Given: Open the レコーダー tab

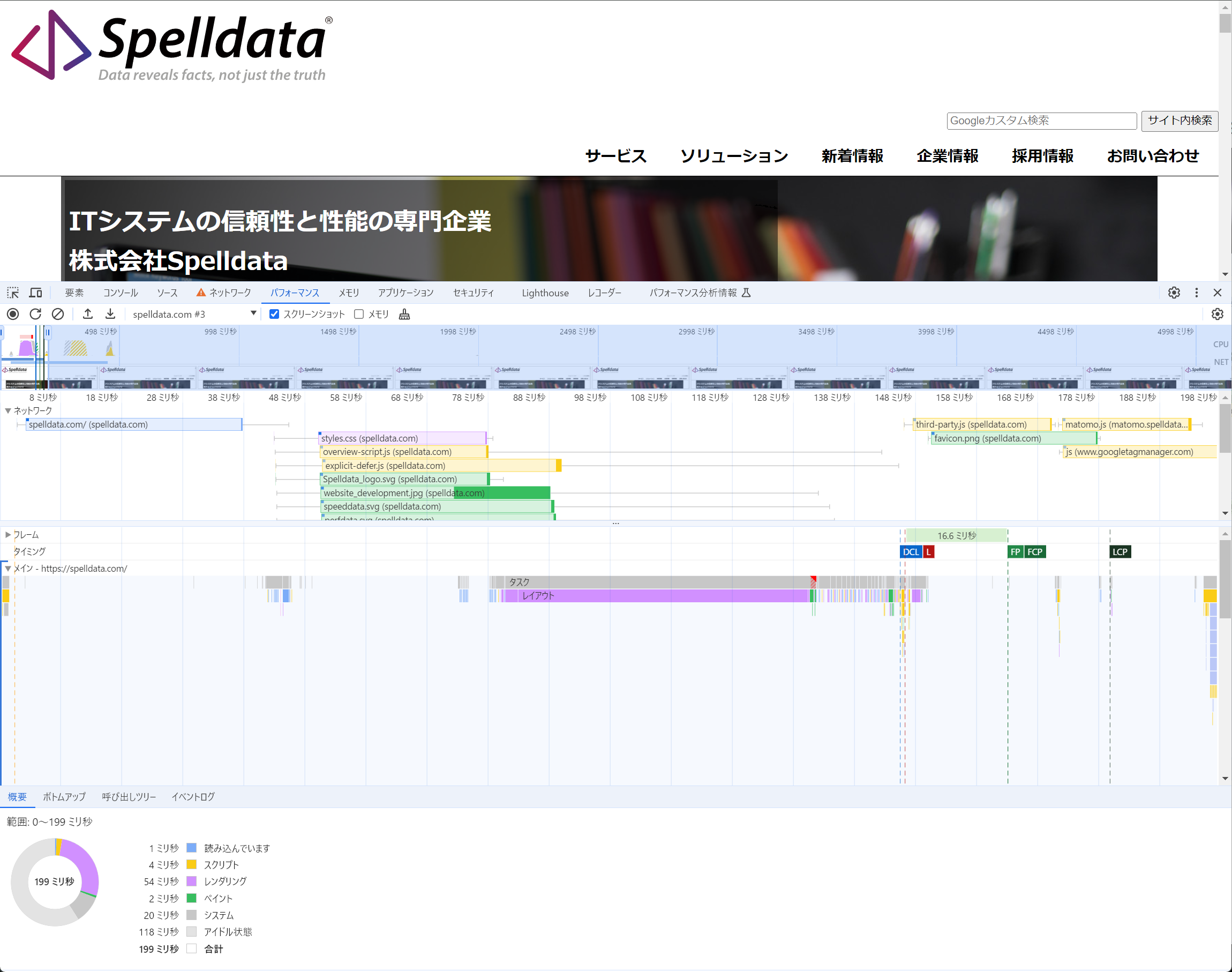Looking at the screenshot, I should click(x=604, y=293).
